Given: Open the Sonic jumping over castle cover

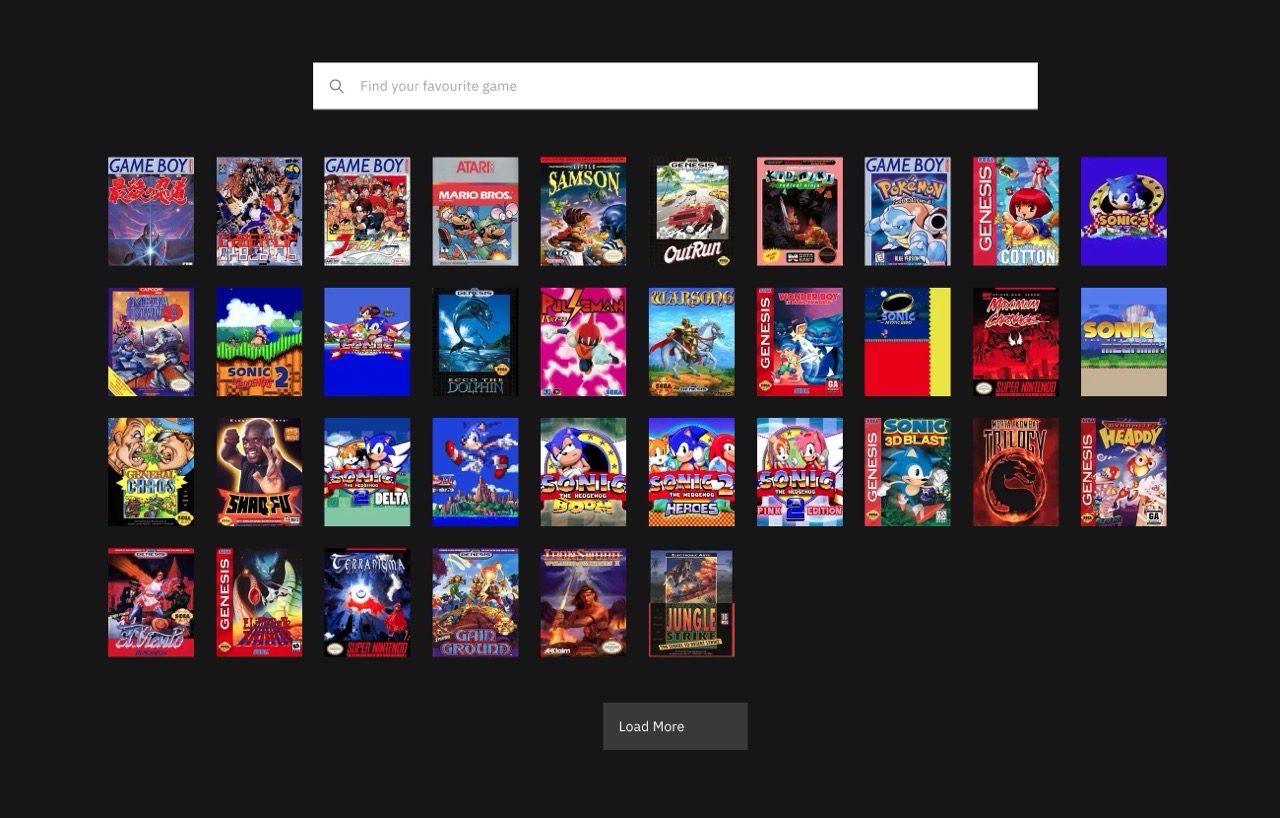Looking at the screenshot, I should 475,472.
